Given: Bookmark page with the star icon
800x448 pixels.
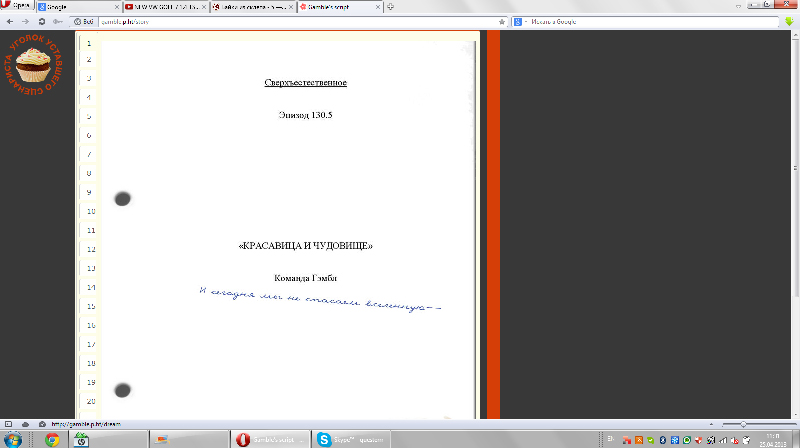Looking at the screenshot, I should [502, 21].
